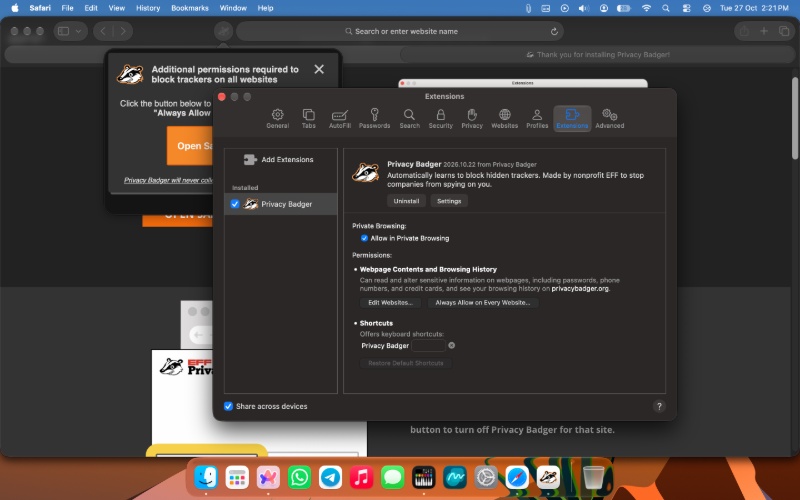Open Privacy Badger Settings button
This screenshot has width=800, height=500.
click(449, 201)
